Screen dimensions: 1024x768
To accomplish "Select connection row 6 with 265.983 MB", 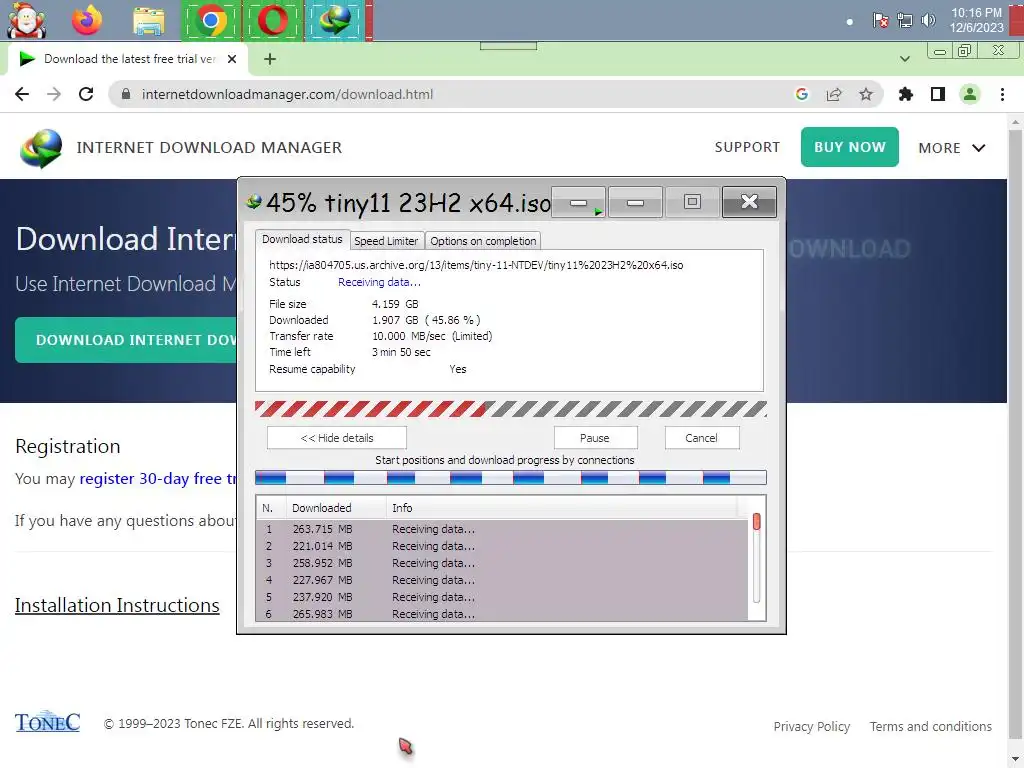I will pyautogui.click(x=502, y=614).
